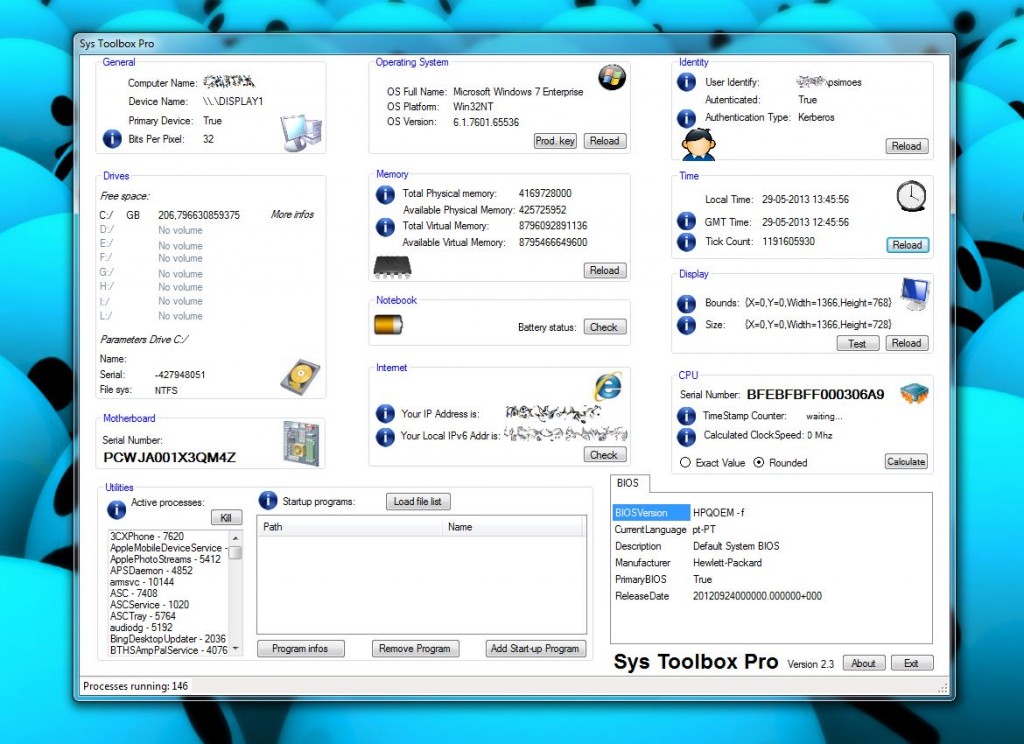The image size is (1024, 744).
Task: Click the ReleaseDate row in BIOS list
Action: pyautogui.click(x=718, y=596)
